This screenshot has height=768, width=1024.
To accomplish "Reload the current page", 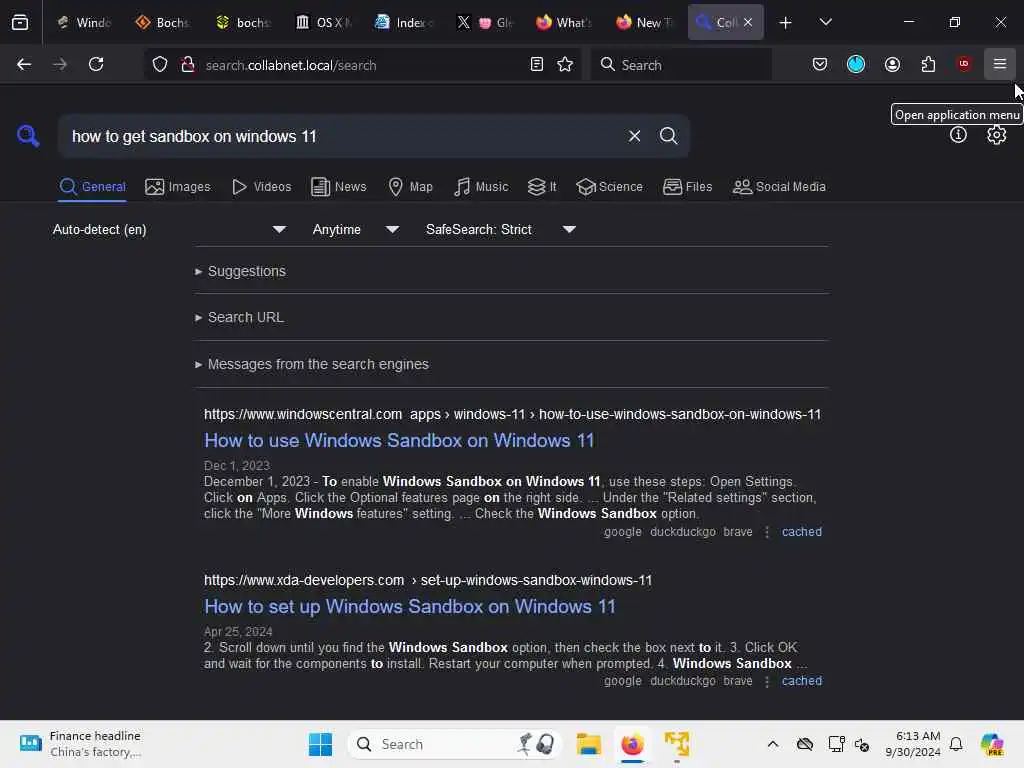I will [96, 64].
